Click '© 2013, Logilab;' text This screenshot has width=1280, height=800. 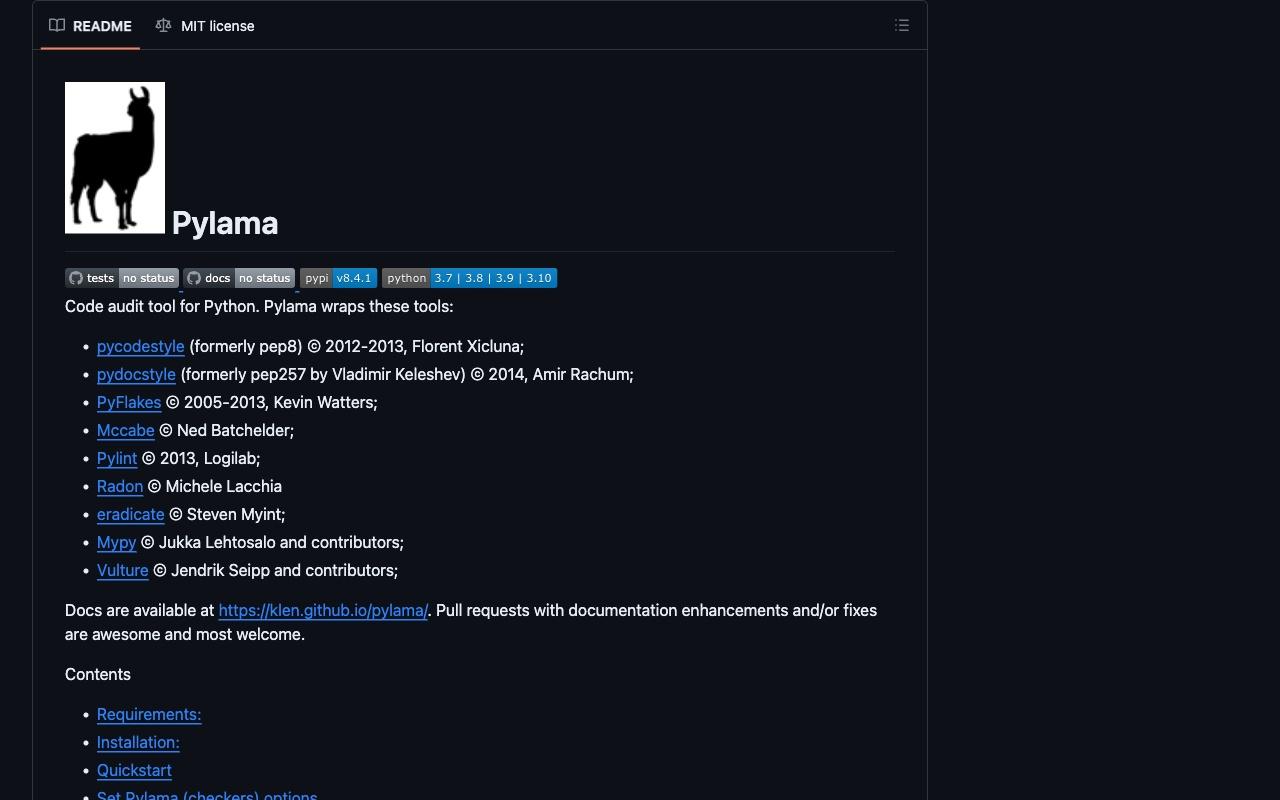click(201, 458)
